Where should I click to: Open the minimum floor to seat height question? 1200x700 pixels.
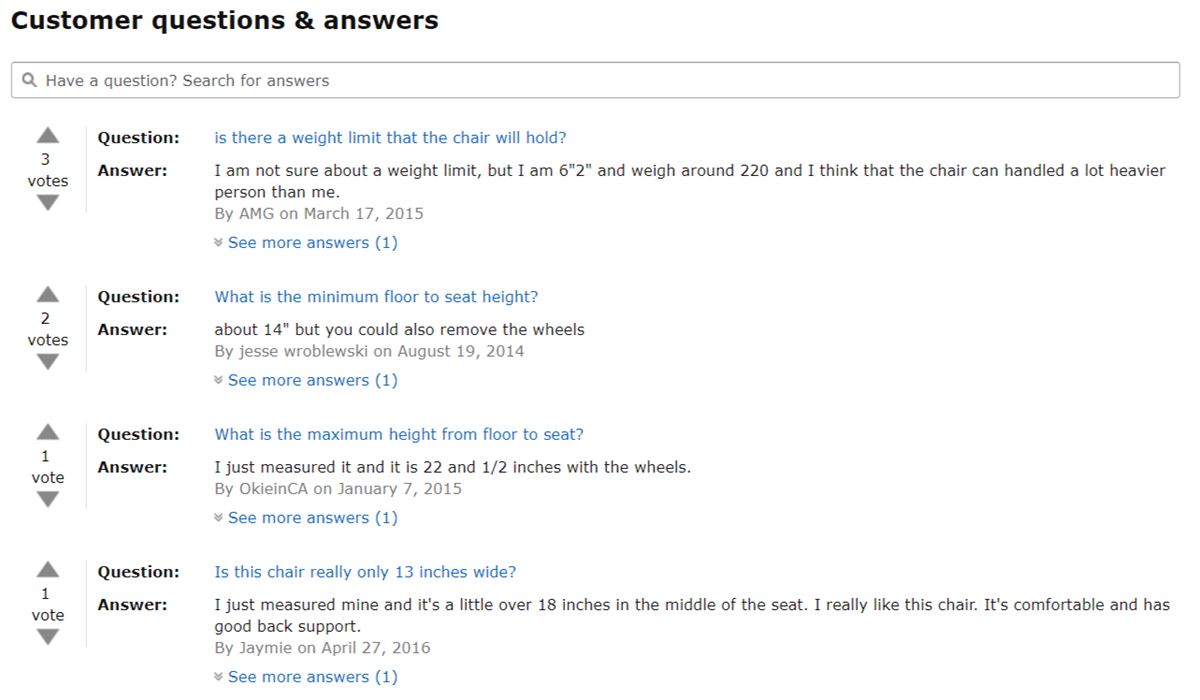pyautogui.click(x=376, y=296)
